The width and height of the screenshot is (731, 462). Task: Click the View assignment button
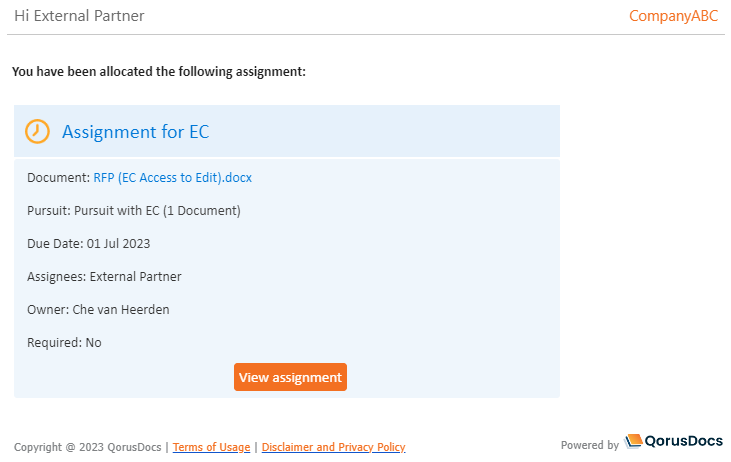coord(290,377)
